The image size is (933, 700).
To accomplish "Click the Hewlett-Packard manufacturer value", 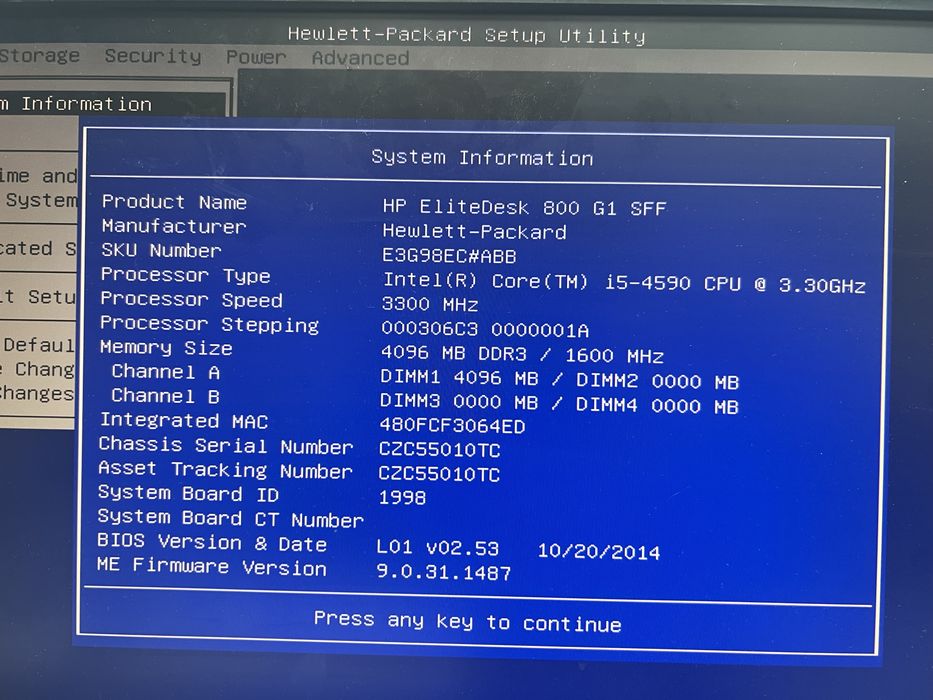I will click(x=474, y=232).
